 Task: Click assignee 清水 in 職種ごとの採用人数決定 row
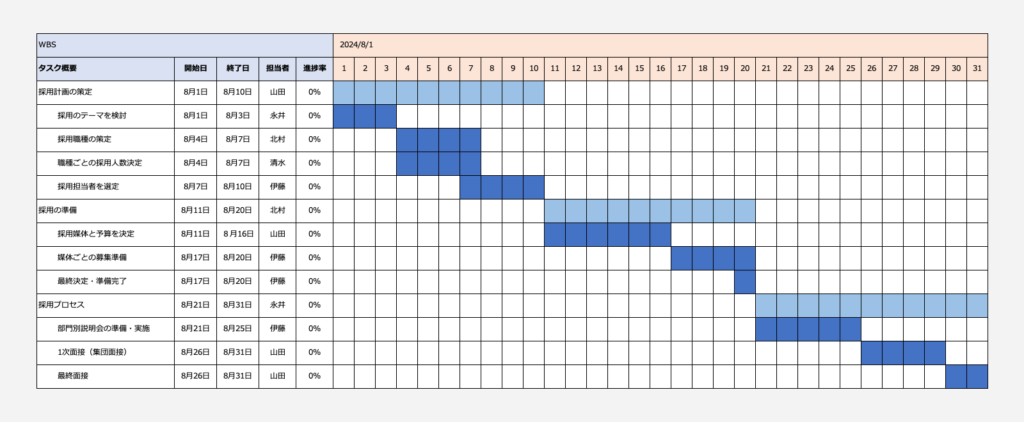[x=278, y=163]
